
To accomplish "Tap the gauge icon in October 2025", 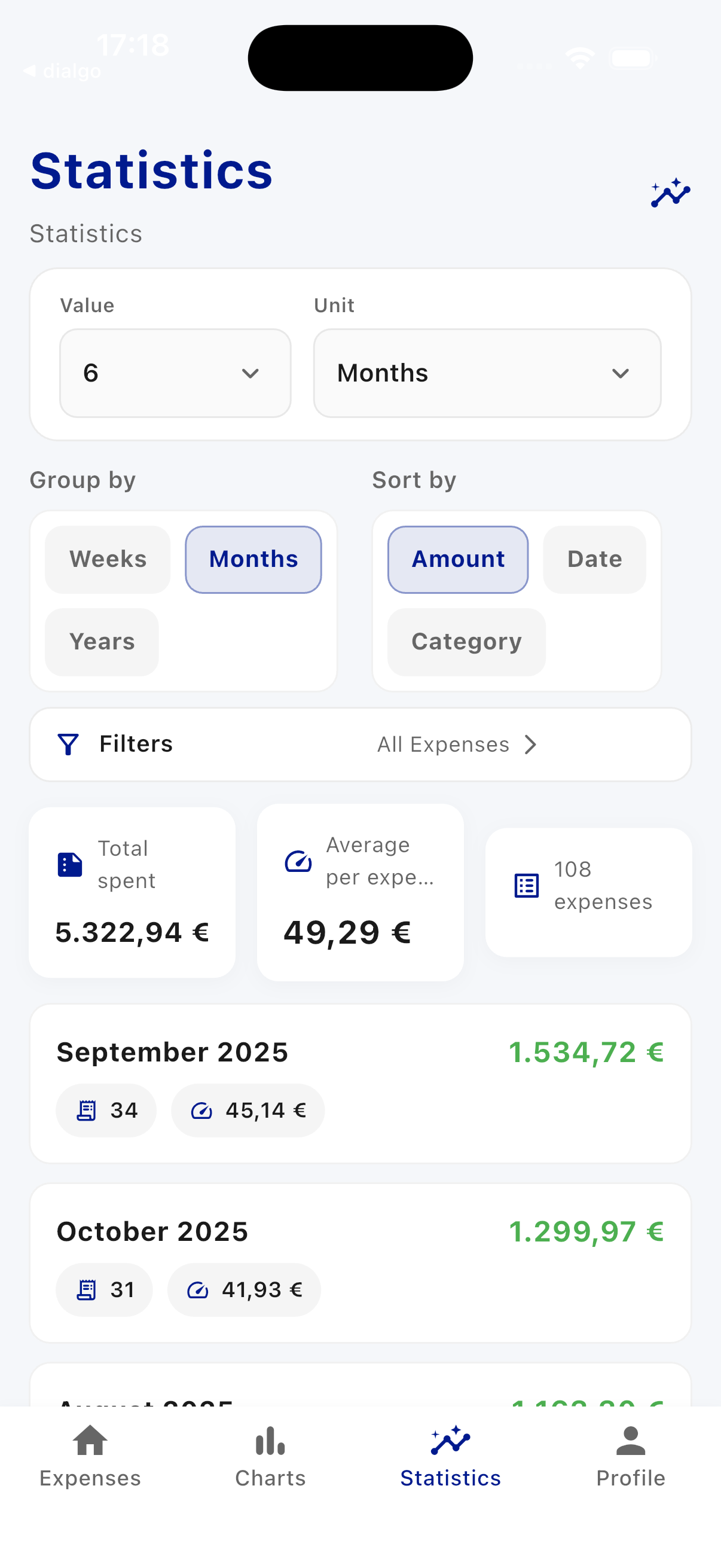I will click(198, 1290).
